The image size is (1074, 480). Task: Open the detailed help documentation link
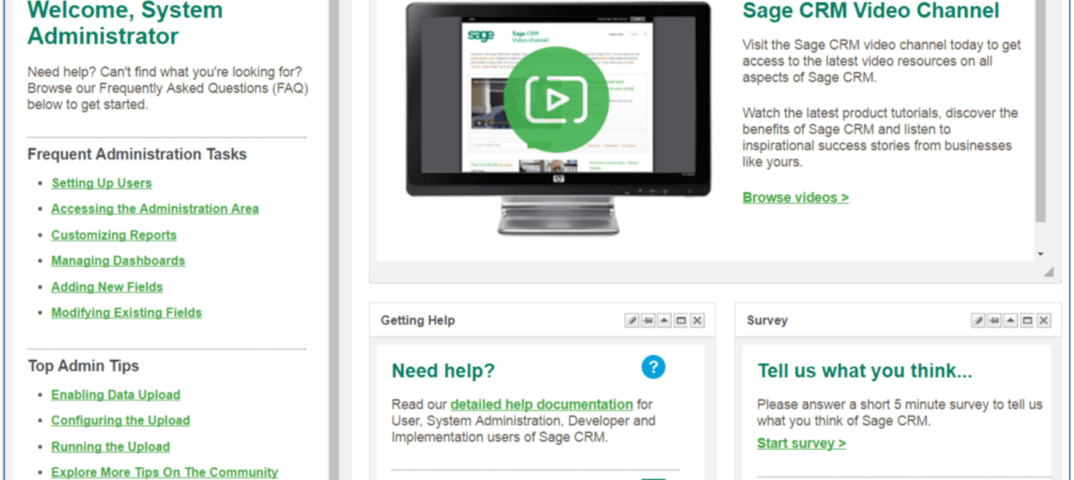click(542, 404)
